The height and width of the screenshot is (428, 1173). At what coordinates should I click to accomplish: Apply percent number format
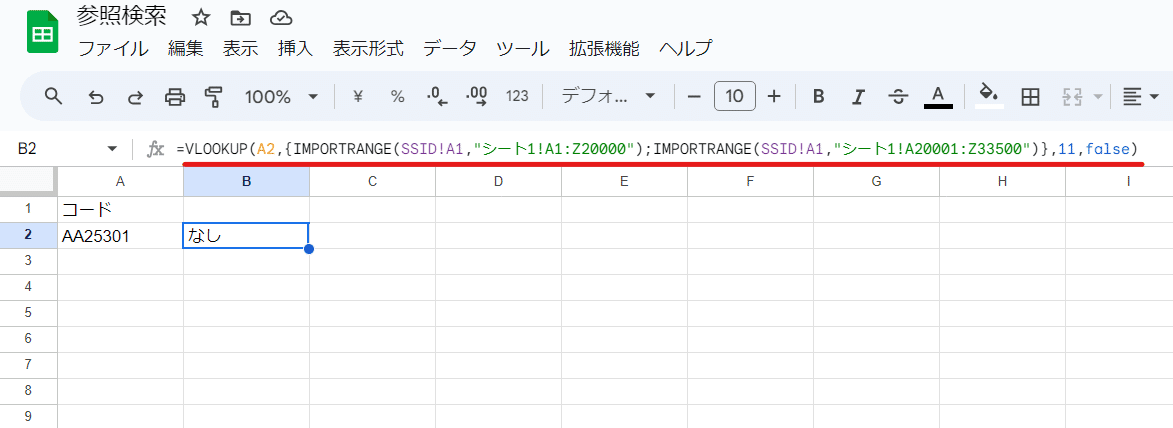coord(397,96)
